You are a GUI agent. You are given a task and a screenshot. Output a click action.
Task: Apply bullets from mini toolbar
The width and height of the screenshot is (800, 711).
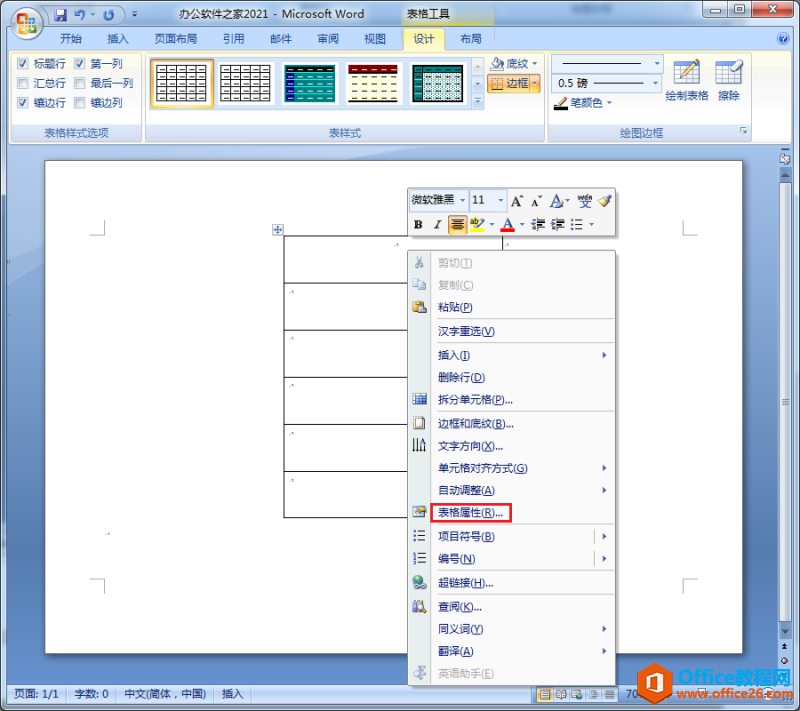(x=577, y=224)
